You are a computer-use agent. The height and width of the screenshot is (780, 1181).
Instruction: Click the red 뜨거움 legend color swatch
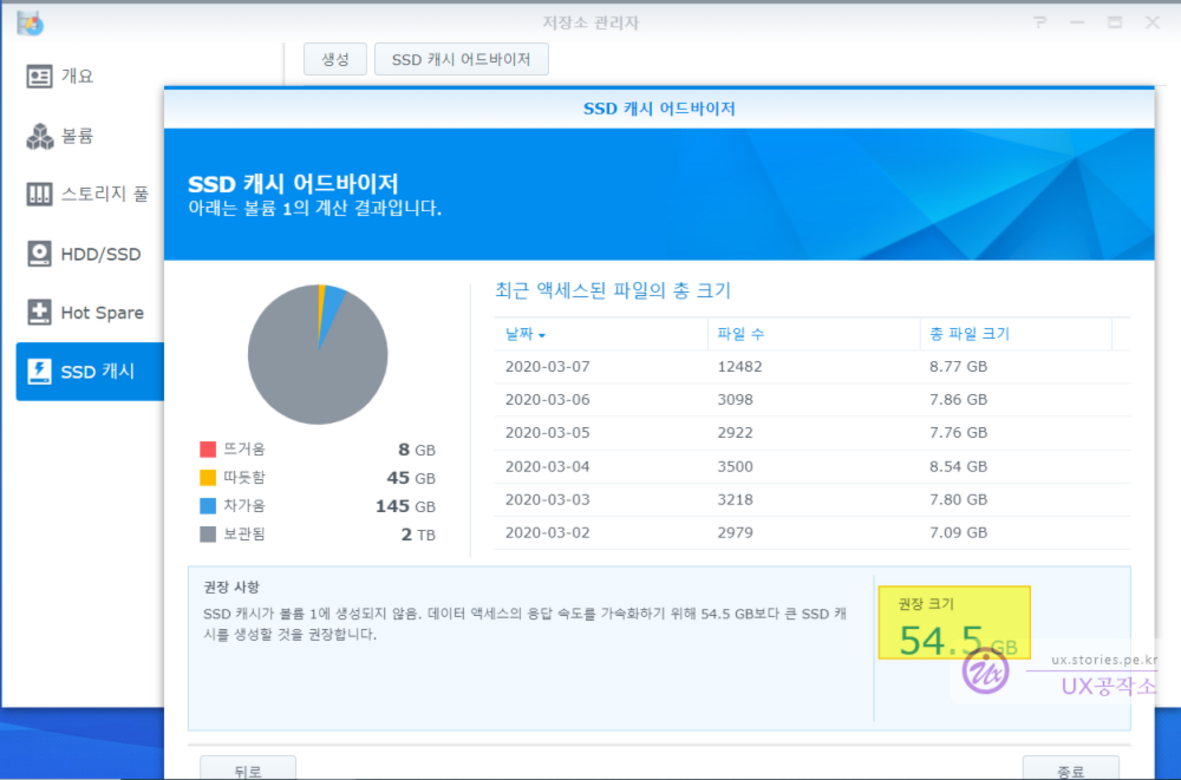point(208,450)
